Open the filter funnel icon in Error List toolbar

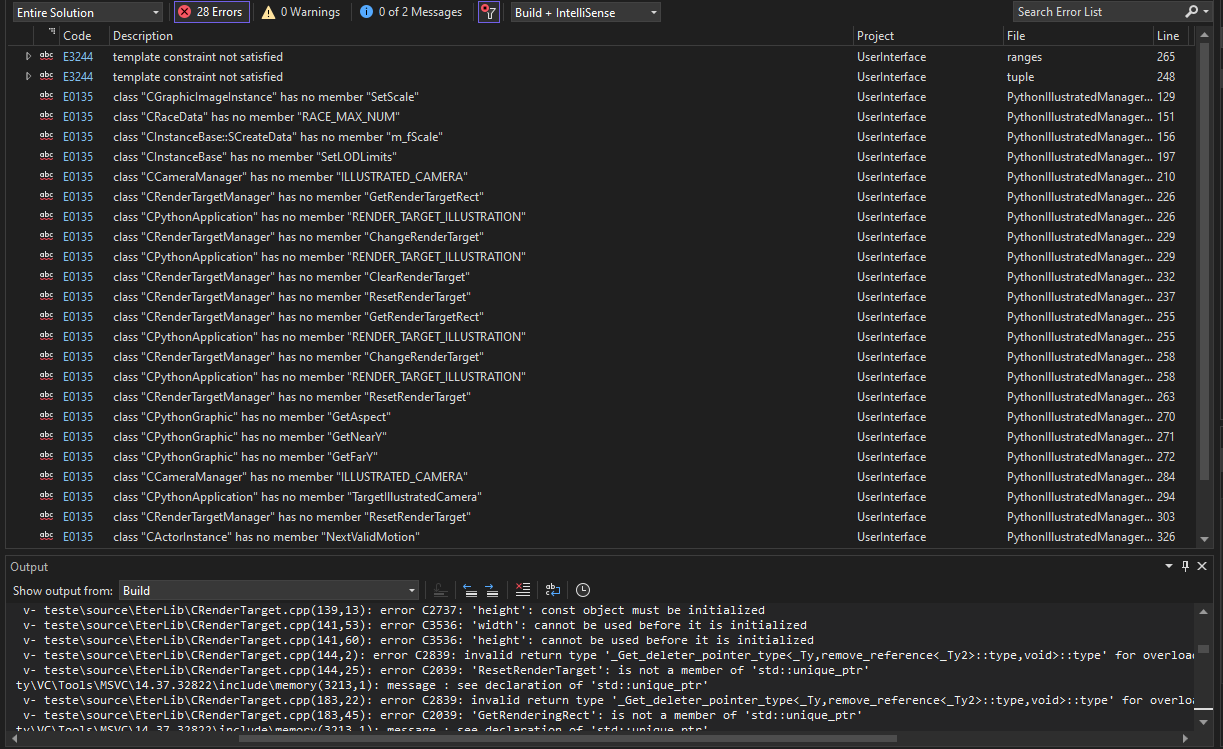(x=488, y=12)
